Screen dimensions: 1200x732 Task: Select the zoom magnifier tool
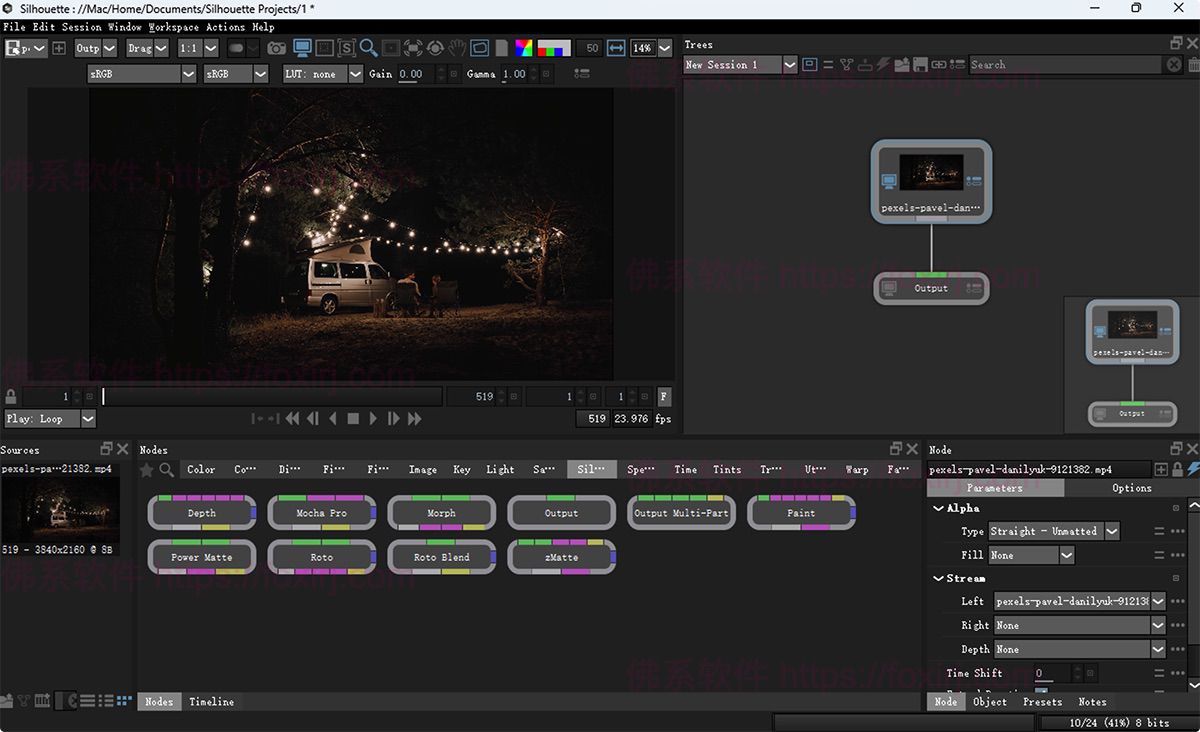point(370,48)
